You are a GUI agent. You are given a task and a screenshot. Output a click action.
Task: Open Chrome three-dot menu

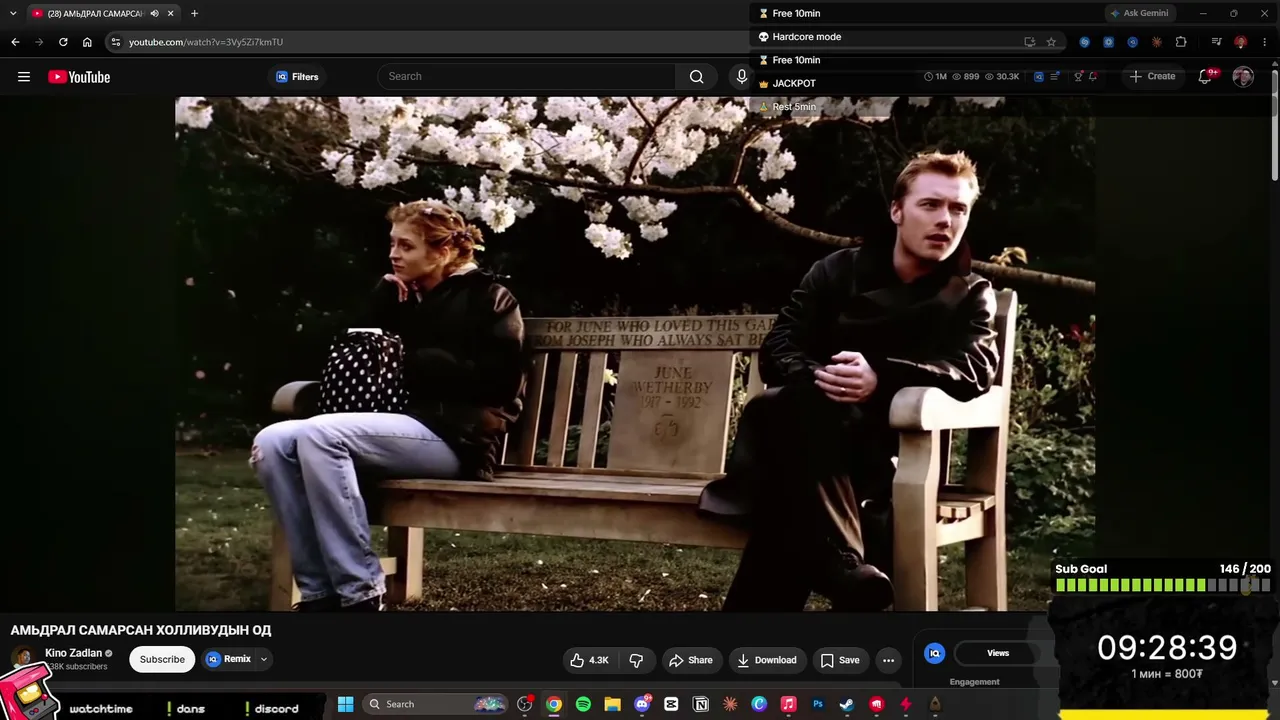pos(1264,42)
